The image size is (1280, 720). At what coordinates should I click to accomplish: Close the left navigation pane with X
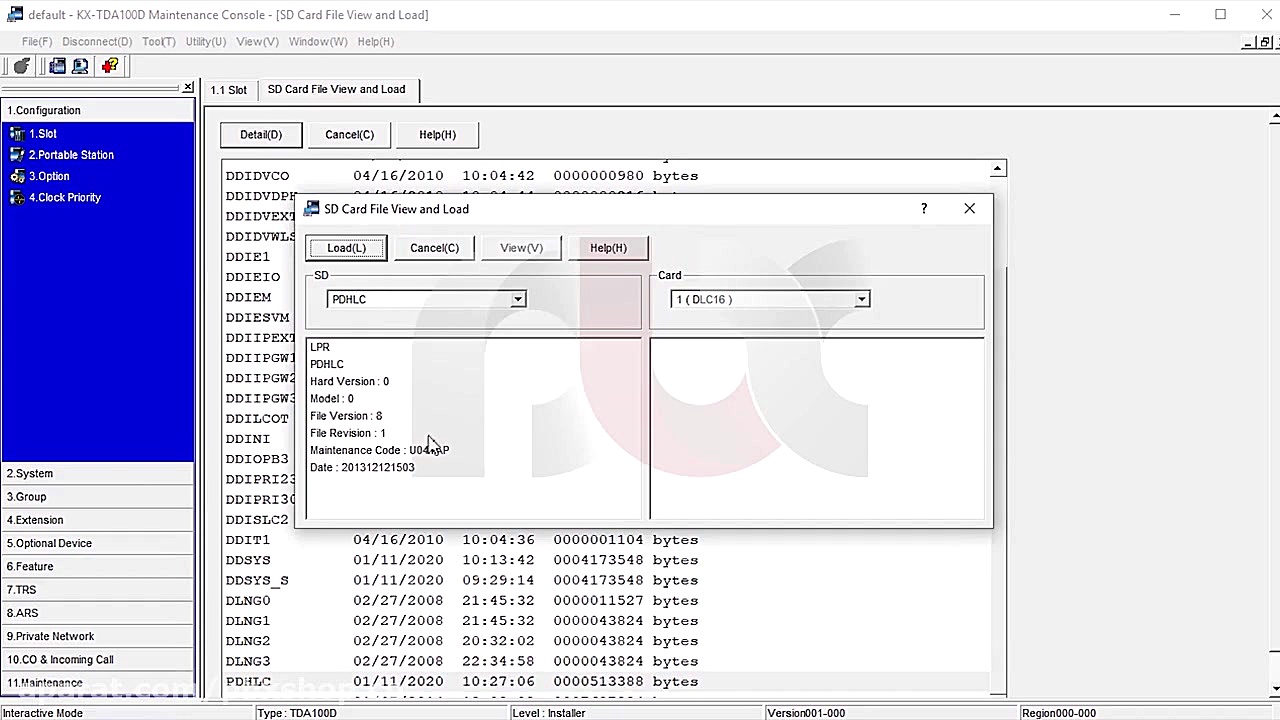coord(188,88)
